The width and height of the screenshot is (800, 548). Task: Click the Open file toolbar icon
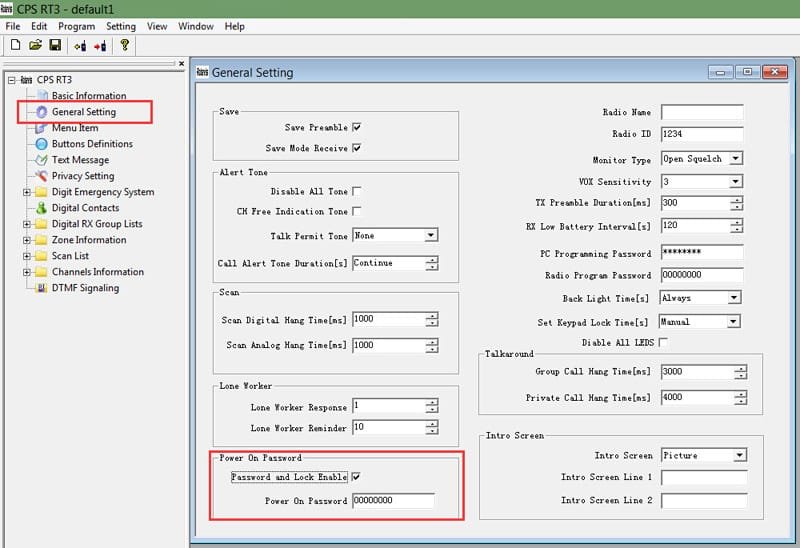(35, 45)
